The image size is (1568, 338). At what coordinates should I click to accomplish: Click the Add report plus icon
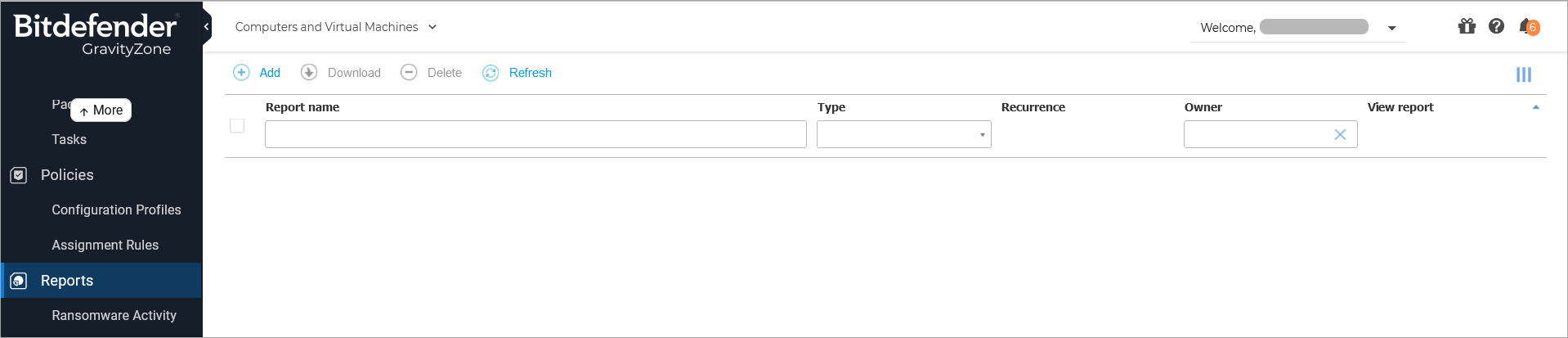[241, 73]
